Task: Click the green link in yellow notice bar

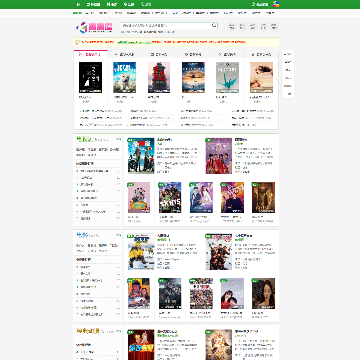Action: [x=134, y=42]
